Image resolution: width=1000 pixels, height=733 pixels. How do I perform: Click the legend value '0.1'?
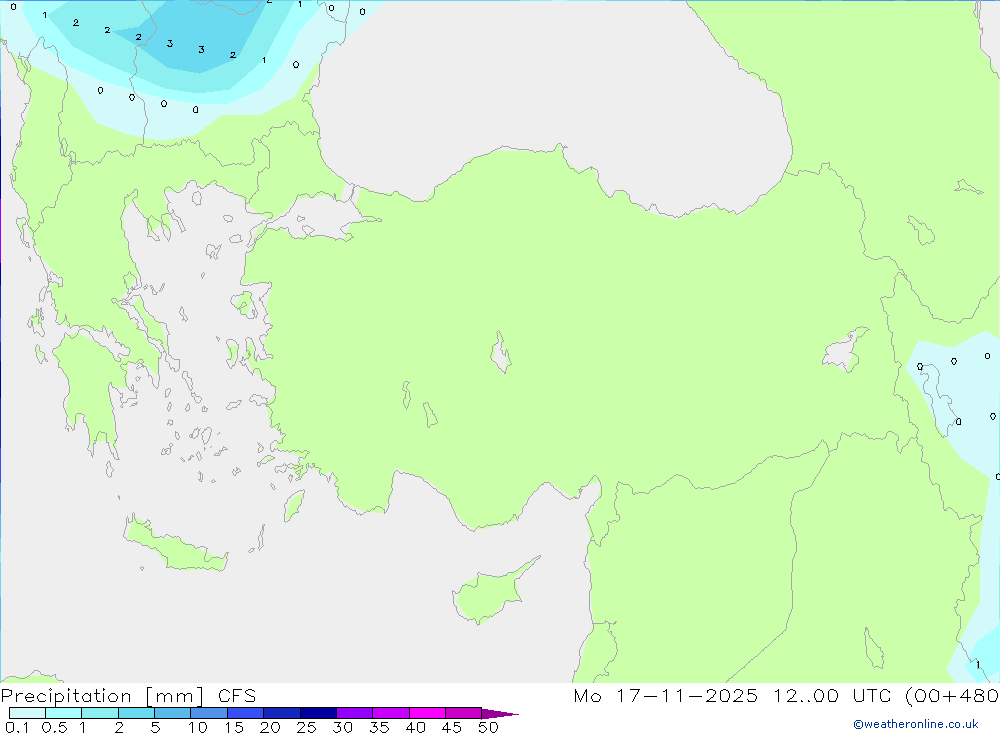pos(17,727)
